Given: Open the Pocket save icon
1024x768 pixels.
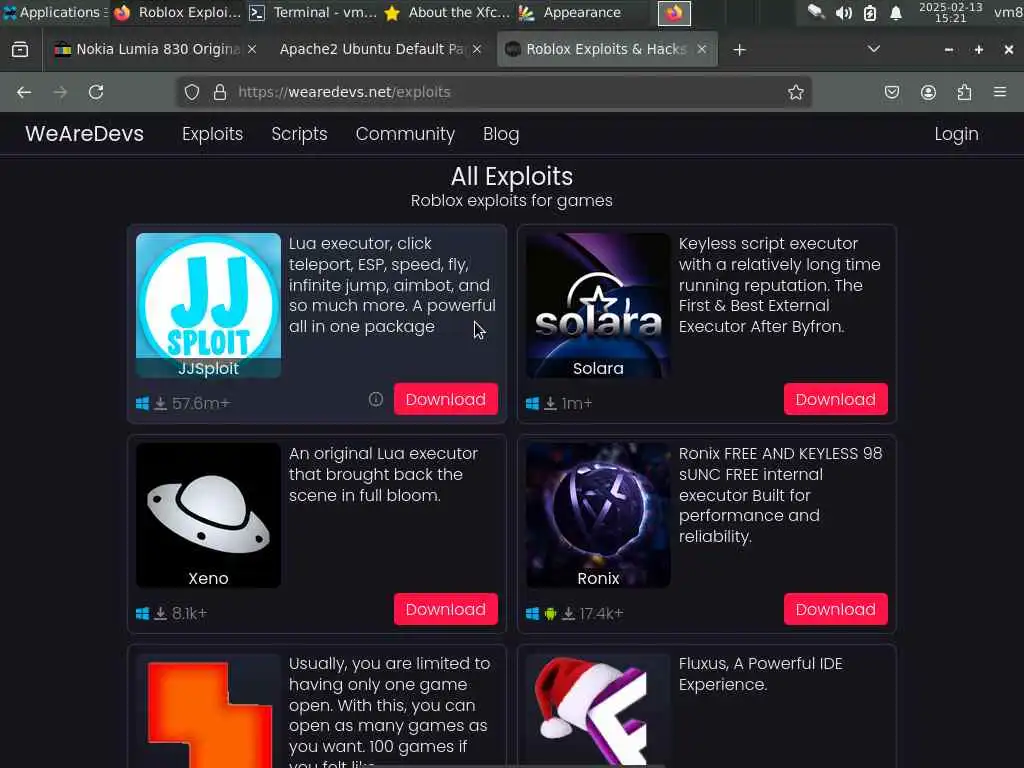Looking at the screenshot, I should [891, 92].
